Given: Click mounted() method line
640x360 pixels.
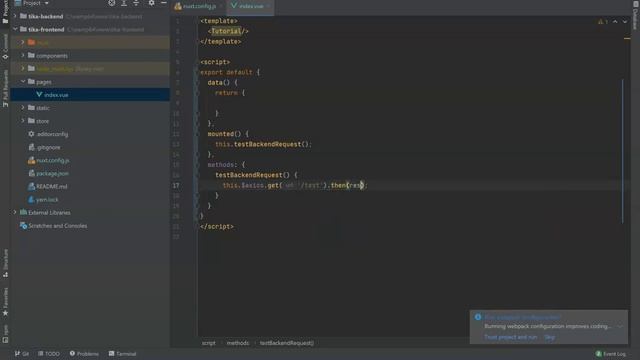Looking at the screenshot, I should 228,134.
